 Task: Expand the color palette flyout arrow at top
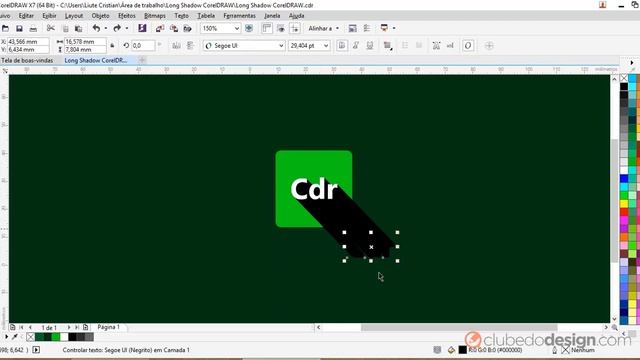point(632,62)
